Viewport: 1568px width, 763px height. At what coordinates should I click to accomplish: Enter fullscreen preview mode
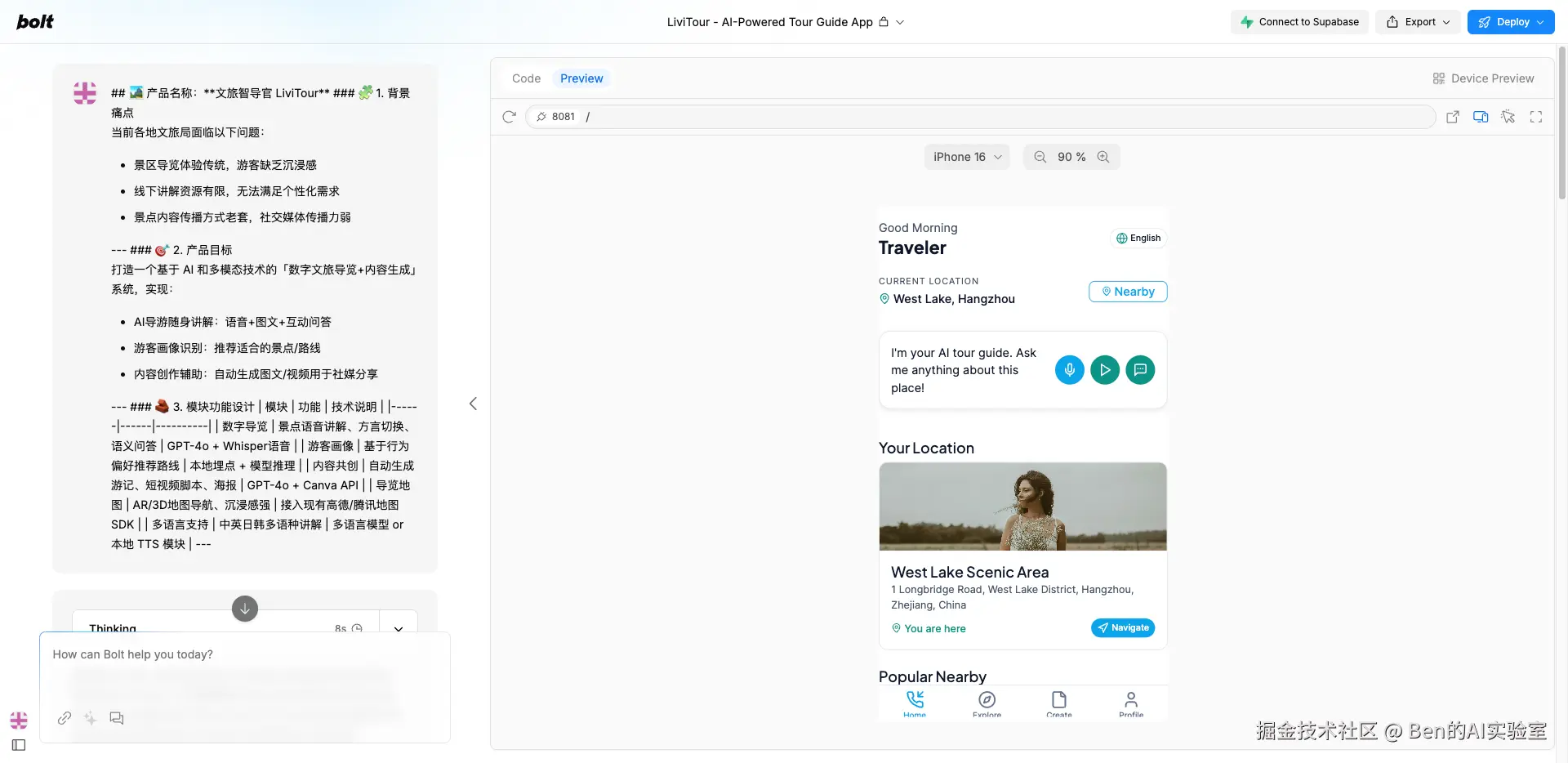point(1536,117)
